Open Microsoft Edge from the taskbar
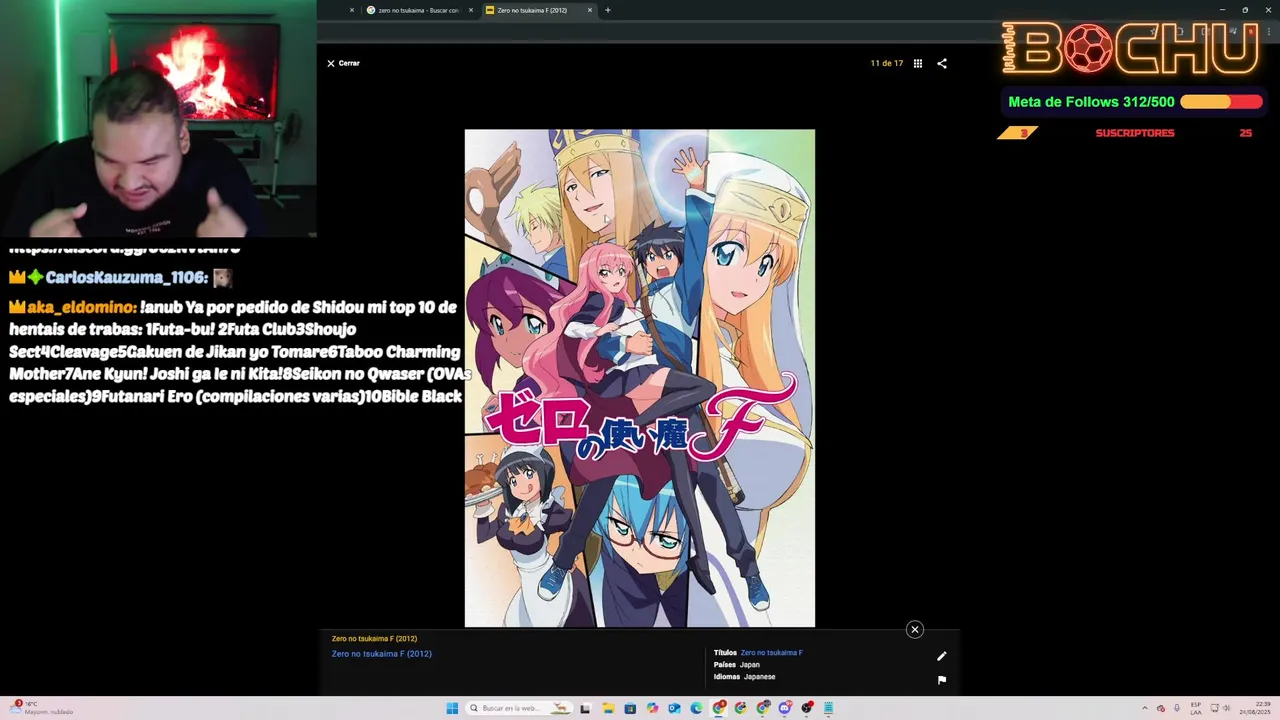The image size is (1280, 720). click(x=696, y=709)
